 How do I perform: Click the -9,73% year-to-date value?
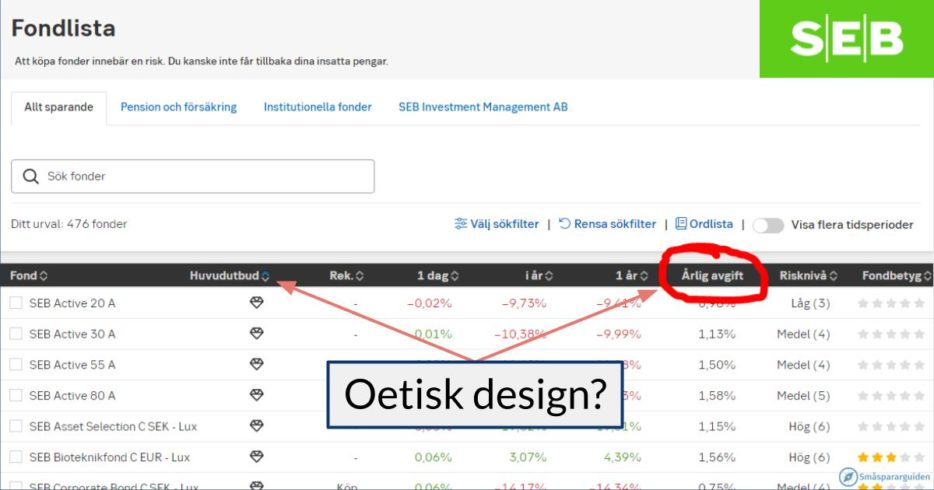(524, 303)
